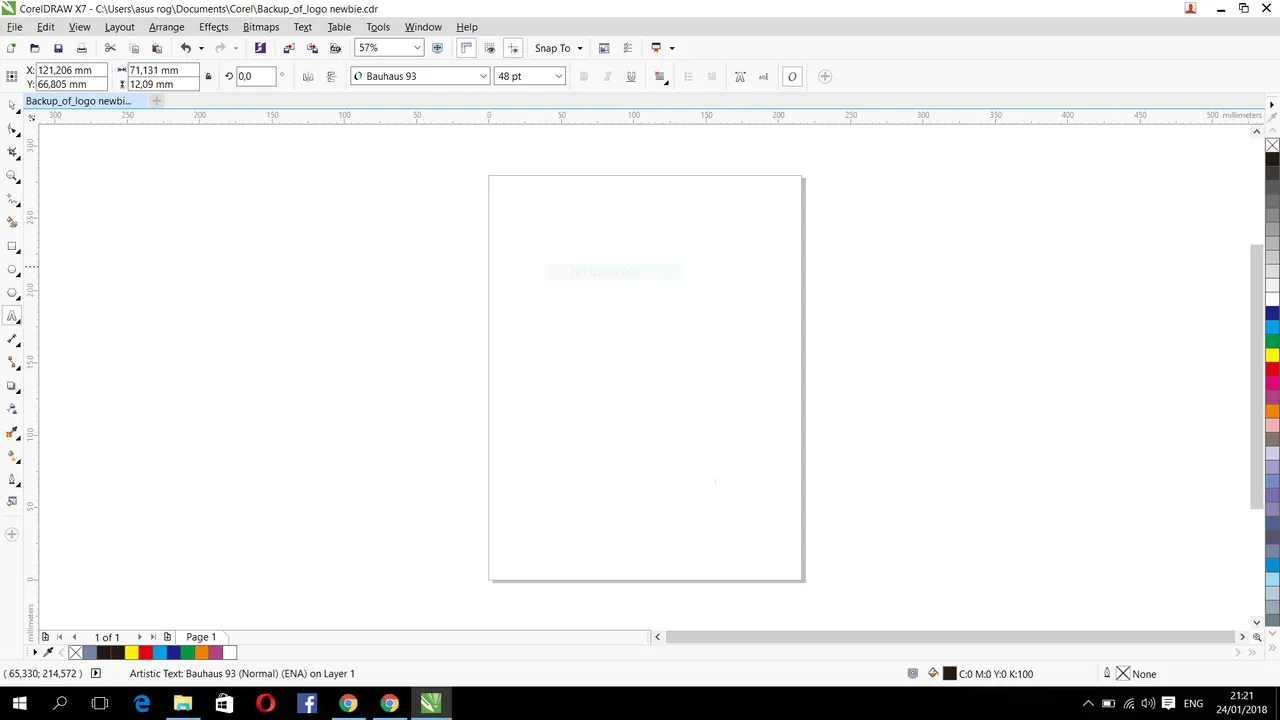Select the Freehand drawing tool
This screenshot has width=1280, height=720.
point(12,199)
